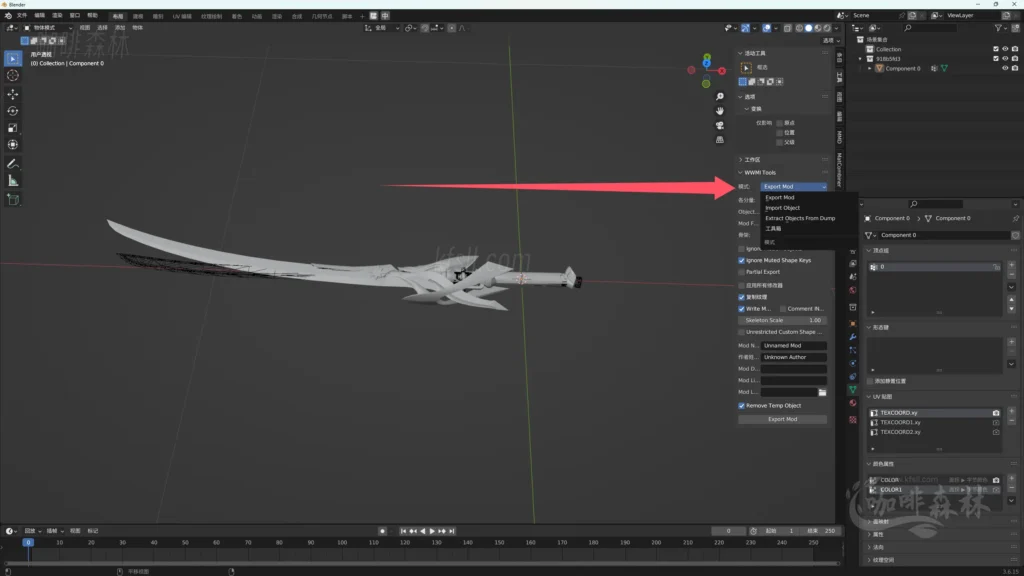1024x576 pixels.
Task: Click the folder icon to browse mod path
Action: point(822,393)
